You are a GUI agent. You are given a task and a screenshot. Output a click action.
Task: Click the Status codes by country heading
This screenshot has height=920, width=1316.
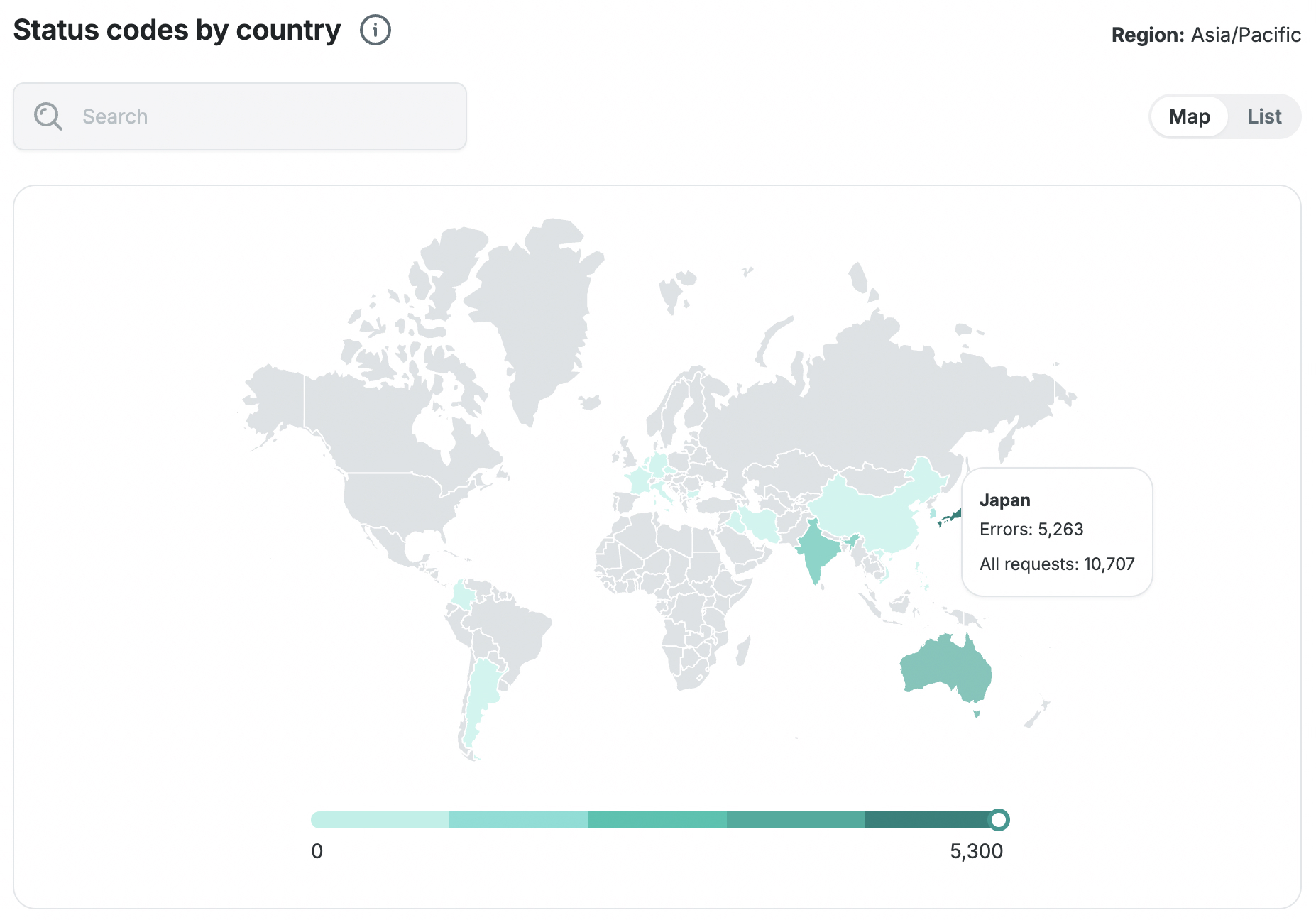coord(177,31)
